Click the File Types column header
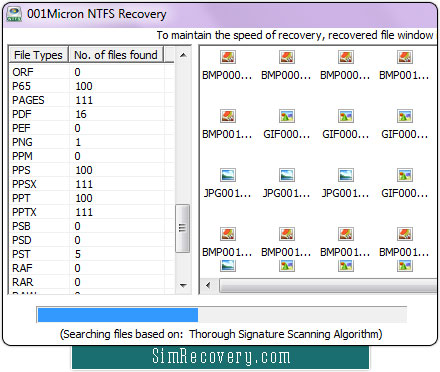The height and width of the screenshot is (372, 440). (38, 55)
